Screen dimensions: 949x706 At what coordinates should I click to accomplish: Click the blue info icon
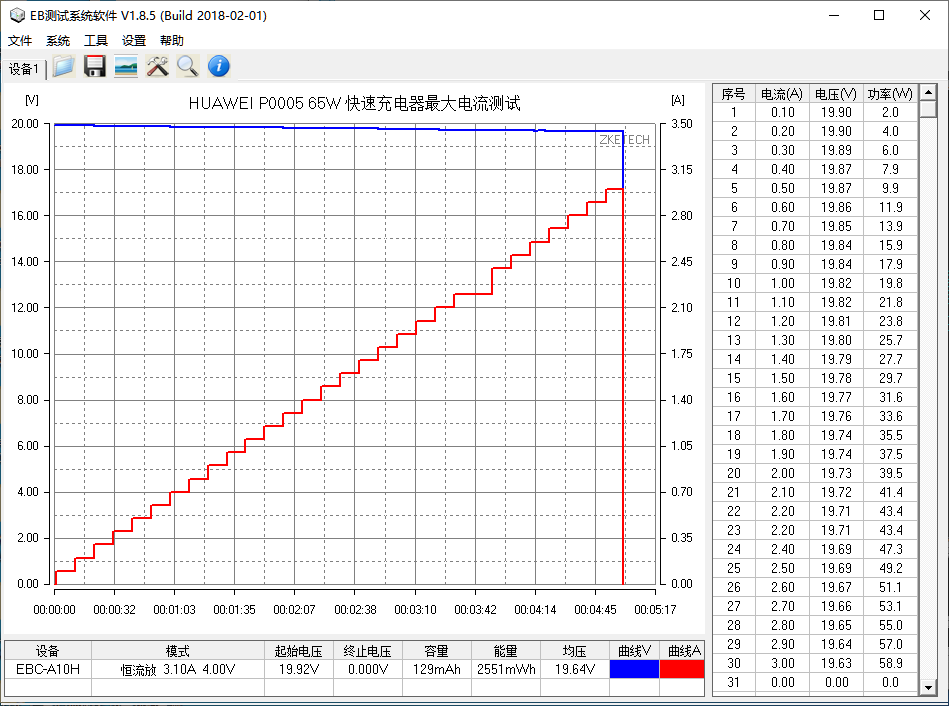tap(218, 67)
